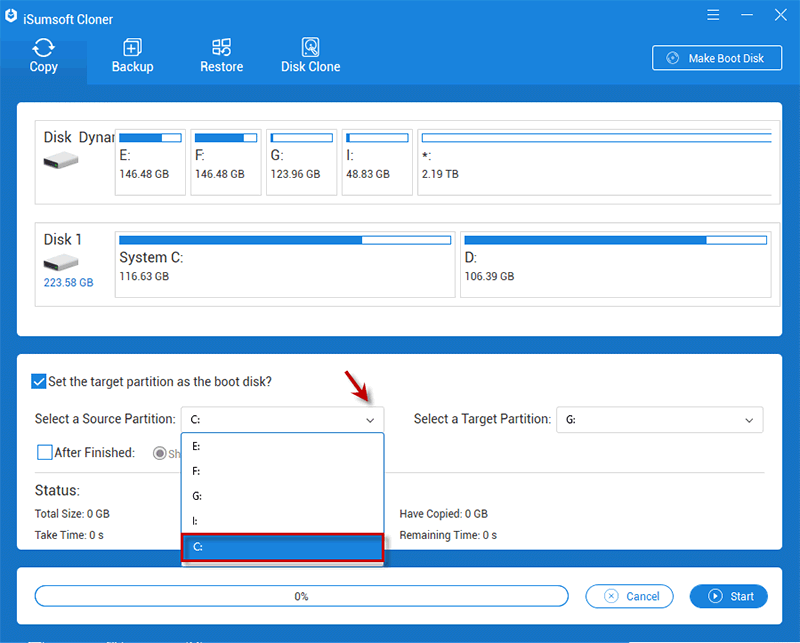Select the radio button beside After Finished
The width and height of the screenshot is (800, 643).
click(x=160, y=453)
